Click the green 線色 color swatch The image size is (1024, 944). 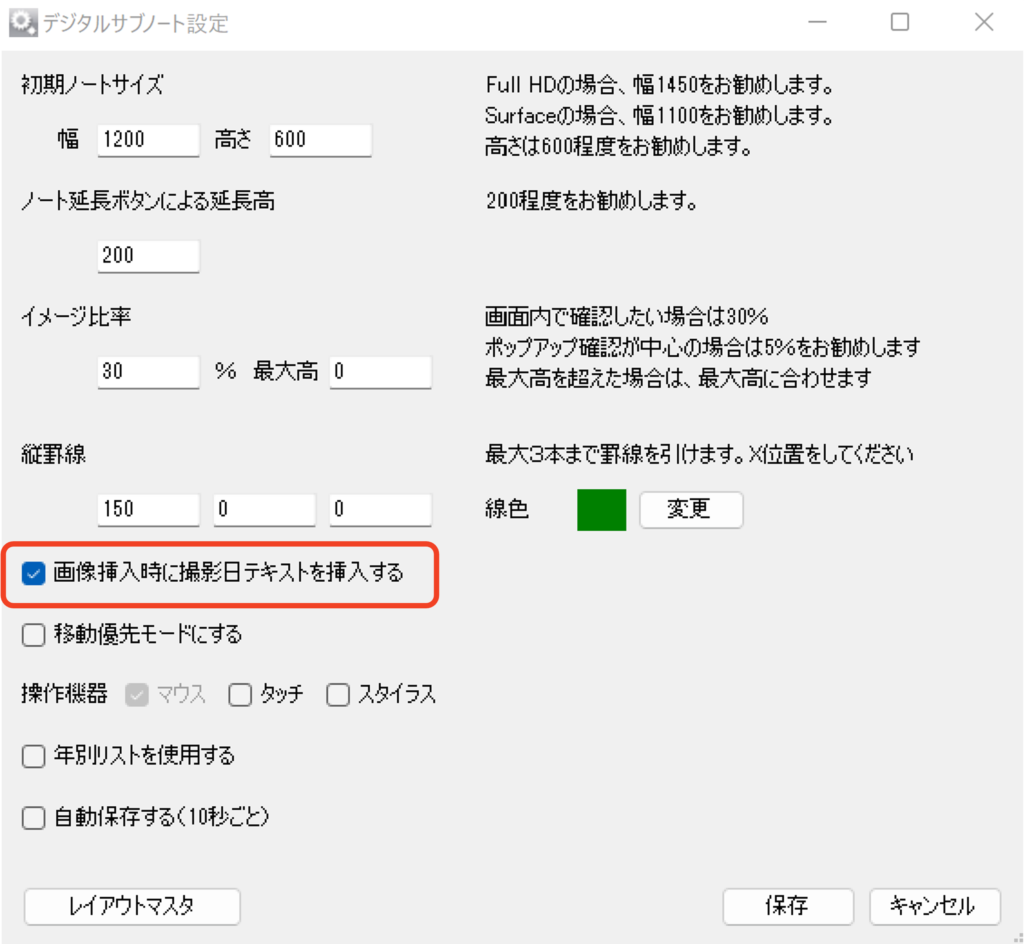[601, 509]
